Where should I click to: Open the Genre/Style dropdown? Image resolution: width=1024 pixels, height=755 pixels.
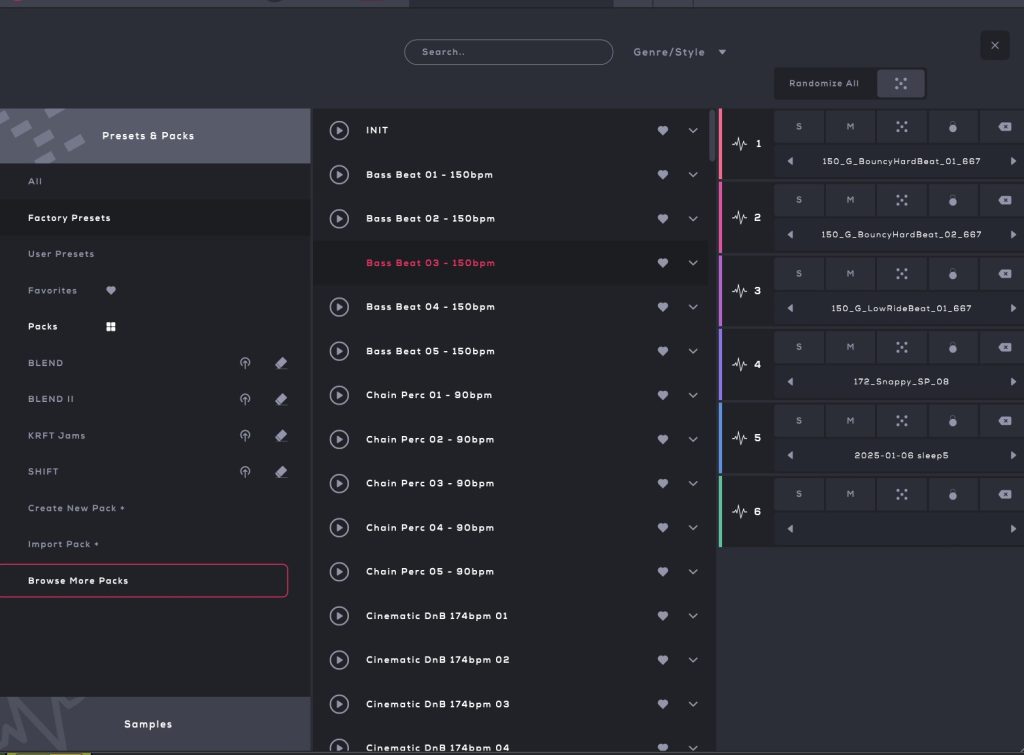(x=680, y=52)
